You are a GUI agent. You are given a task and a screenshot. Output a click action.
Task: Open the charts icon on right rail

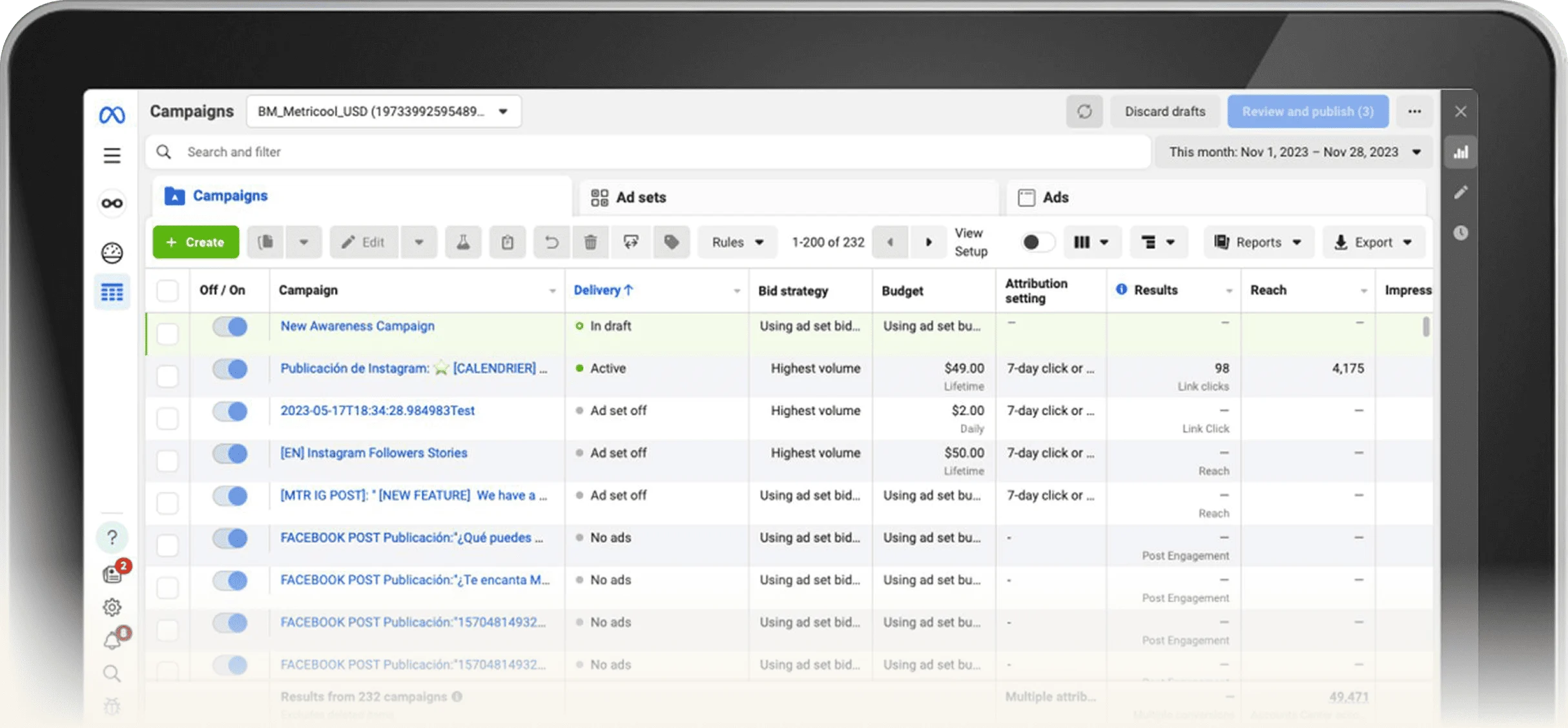point(1461,152)
